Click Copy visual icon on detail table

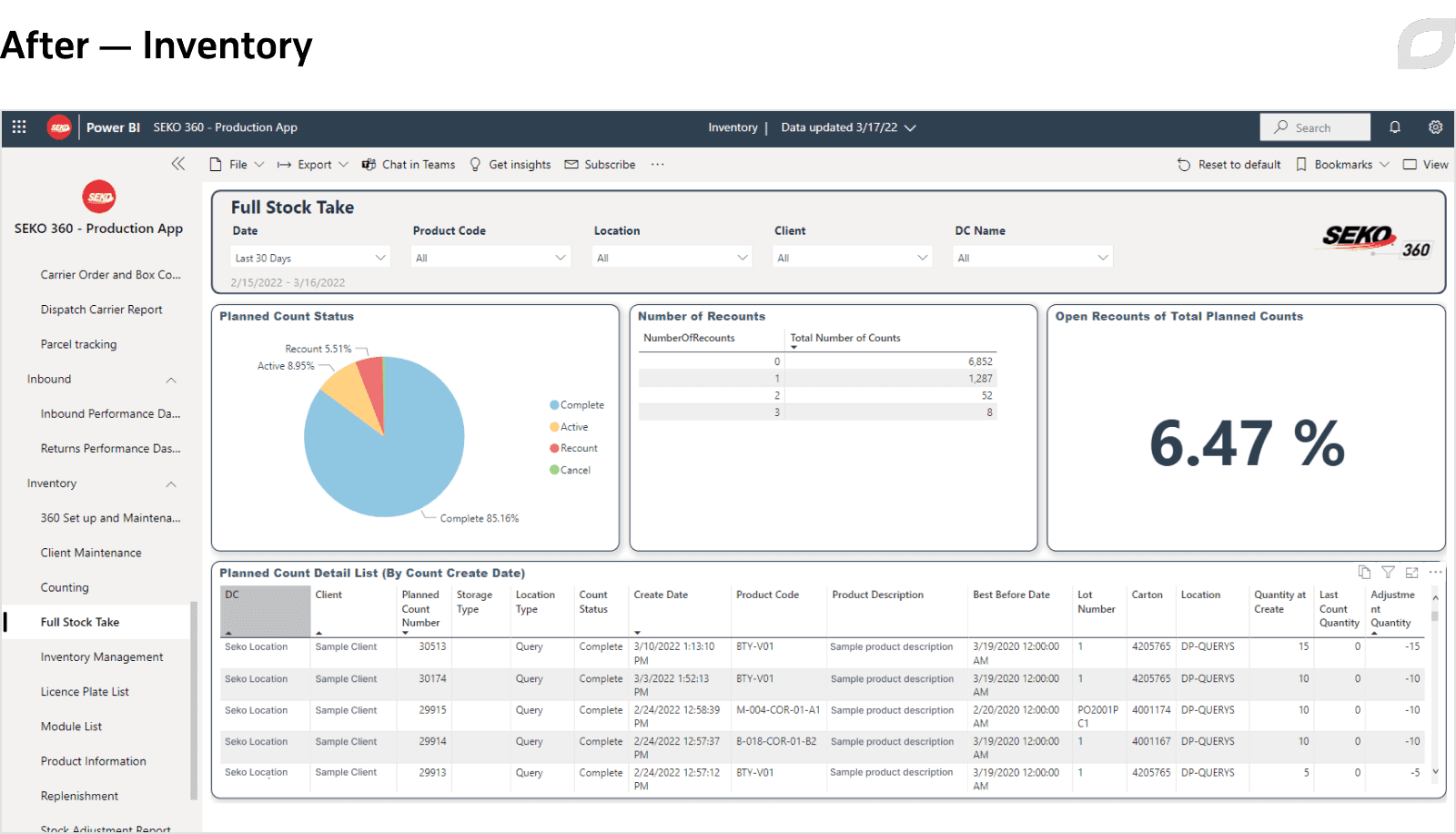point(1364,572)
